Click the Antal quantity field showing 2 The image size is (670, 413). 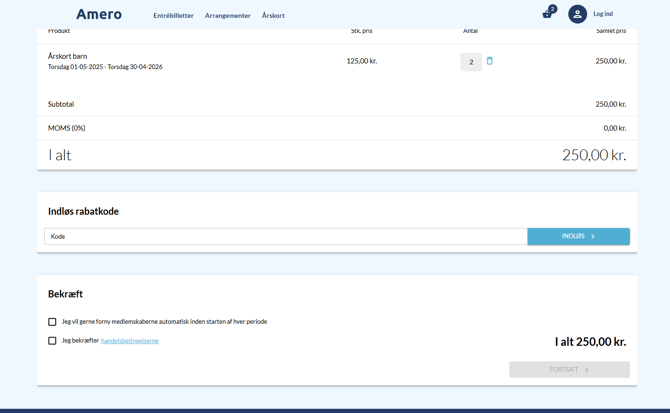[x=471, y=62]
